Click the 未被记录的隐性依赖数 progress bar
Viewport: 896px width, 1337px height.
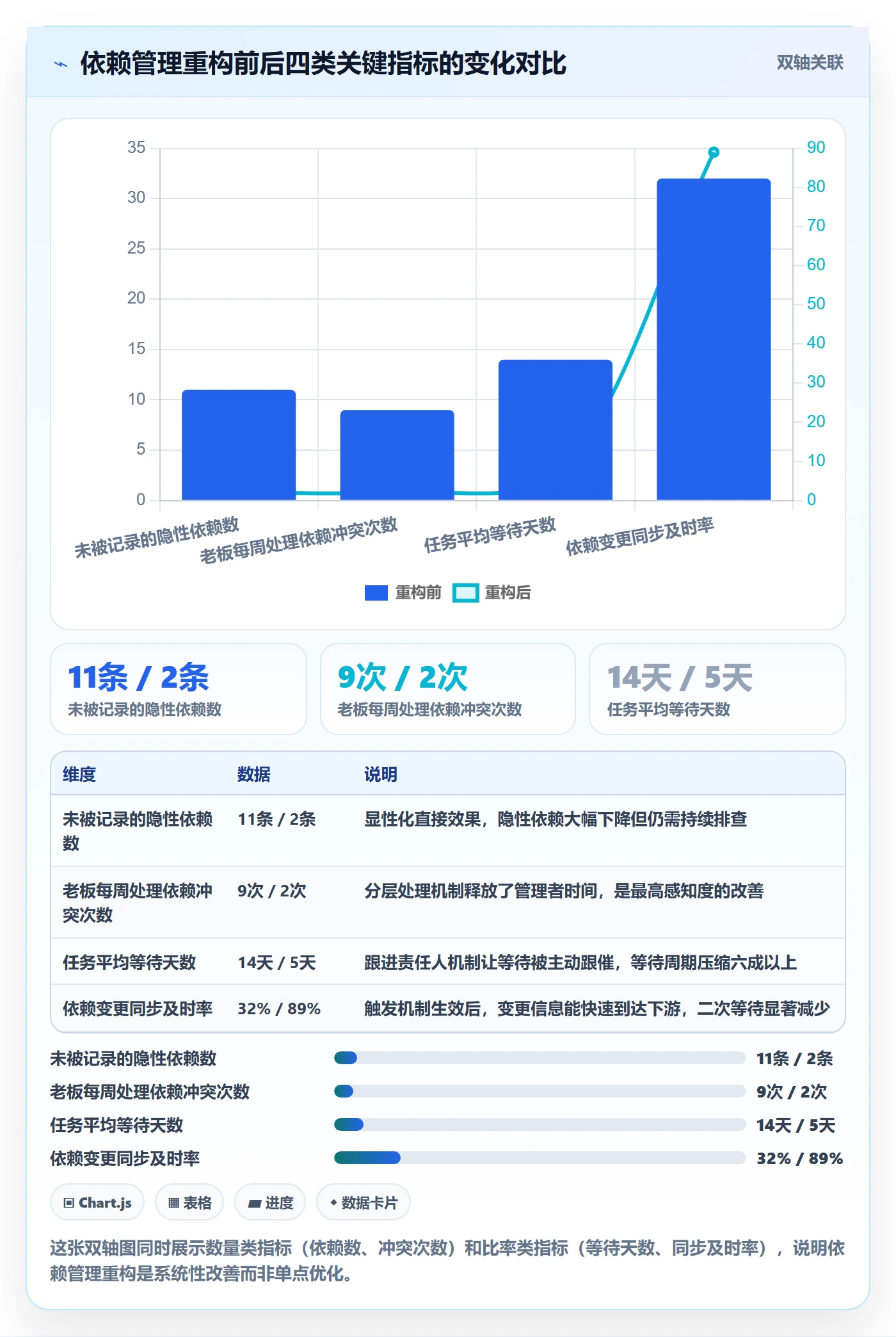[540, 1058]
